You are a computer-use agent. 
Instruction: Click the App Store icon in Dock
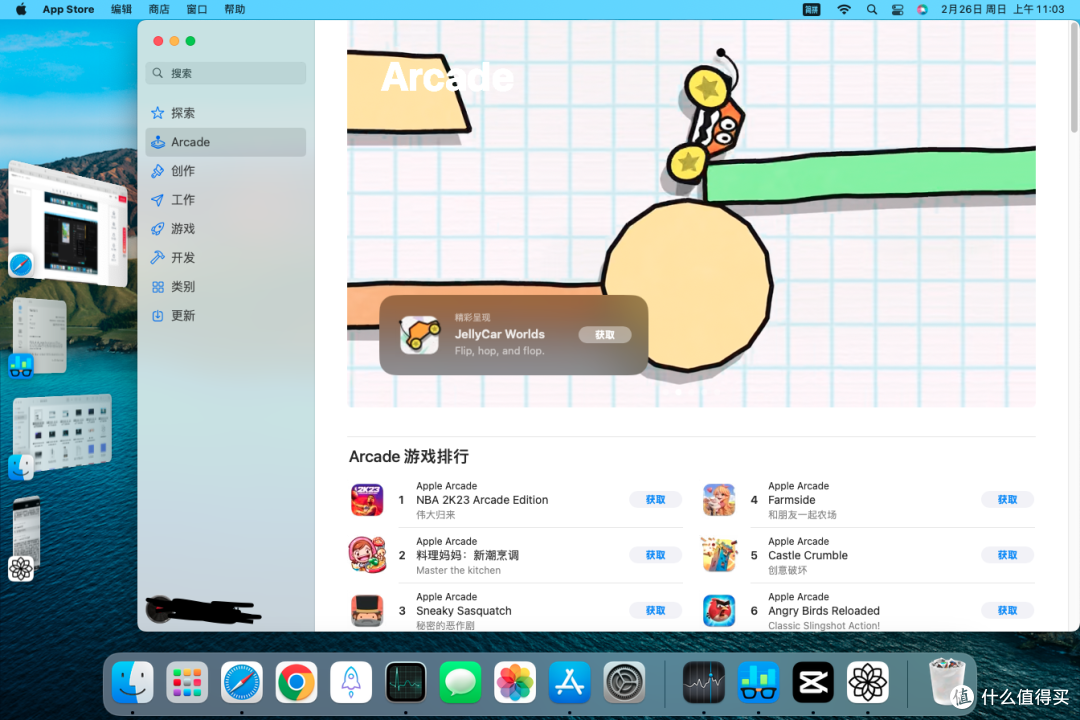[570, 682]
